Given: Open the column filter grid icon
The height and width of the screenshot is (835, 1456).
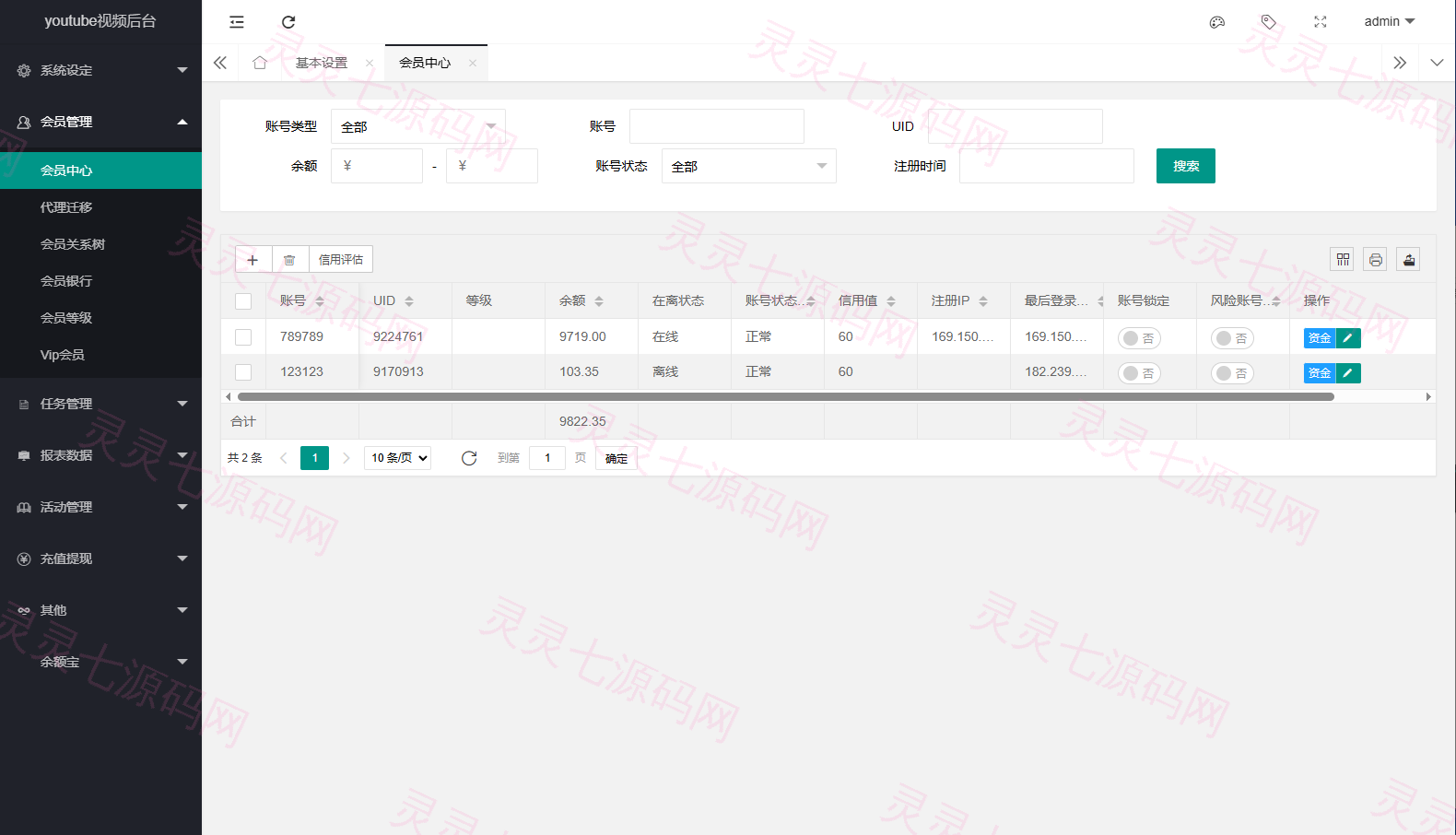Looking at the screenshot, I should 1343,260.
